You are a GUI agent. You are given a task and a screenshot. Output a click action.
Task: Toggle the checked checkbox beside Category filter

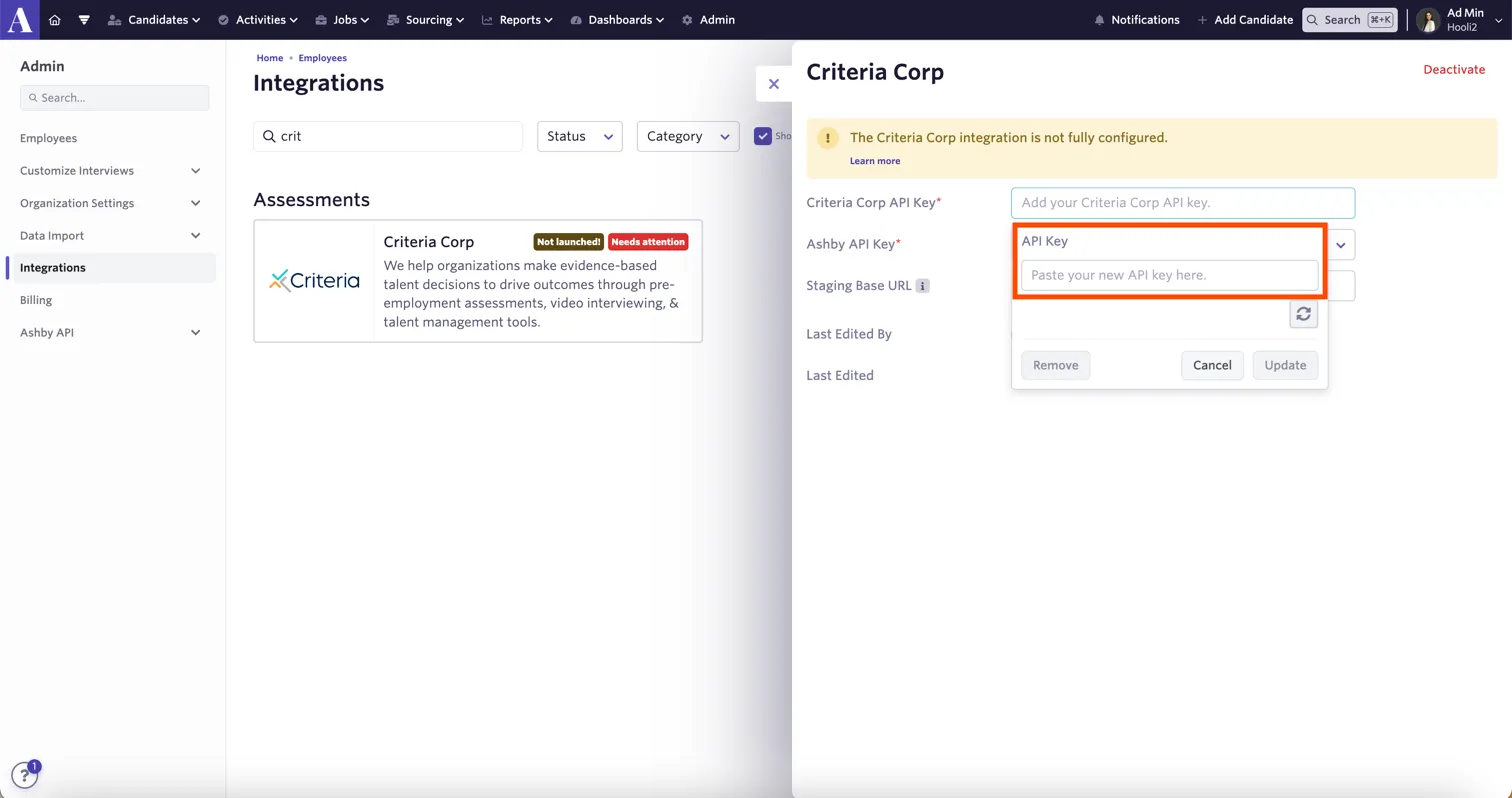click(x=763, y=137)
